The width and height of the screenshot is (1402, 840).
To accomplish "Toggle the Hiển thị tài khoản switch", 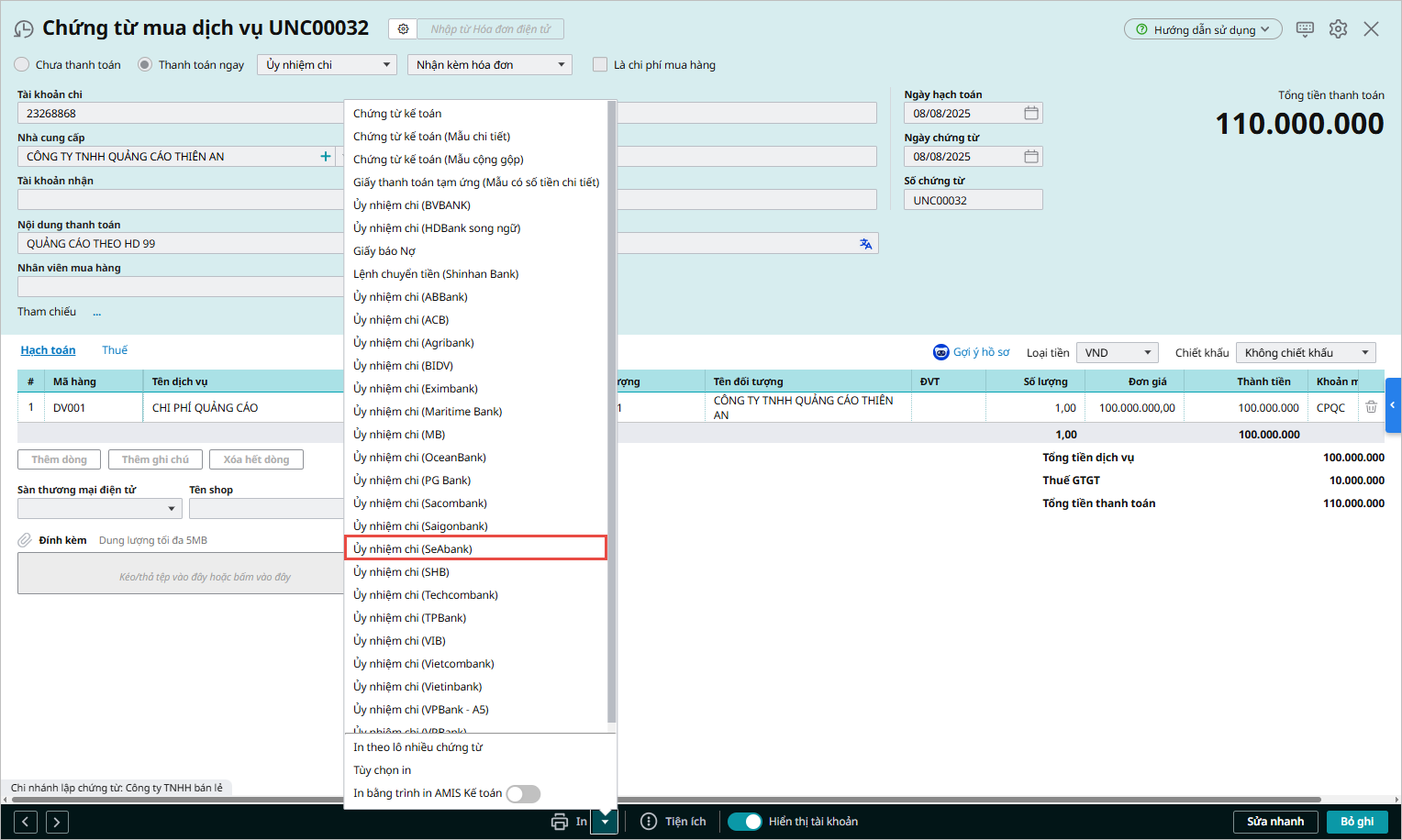I will coord(745,822).
